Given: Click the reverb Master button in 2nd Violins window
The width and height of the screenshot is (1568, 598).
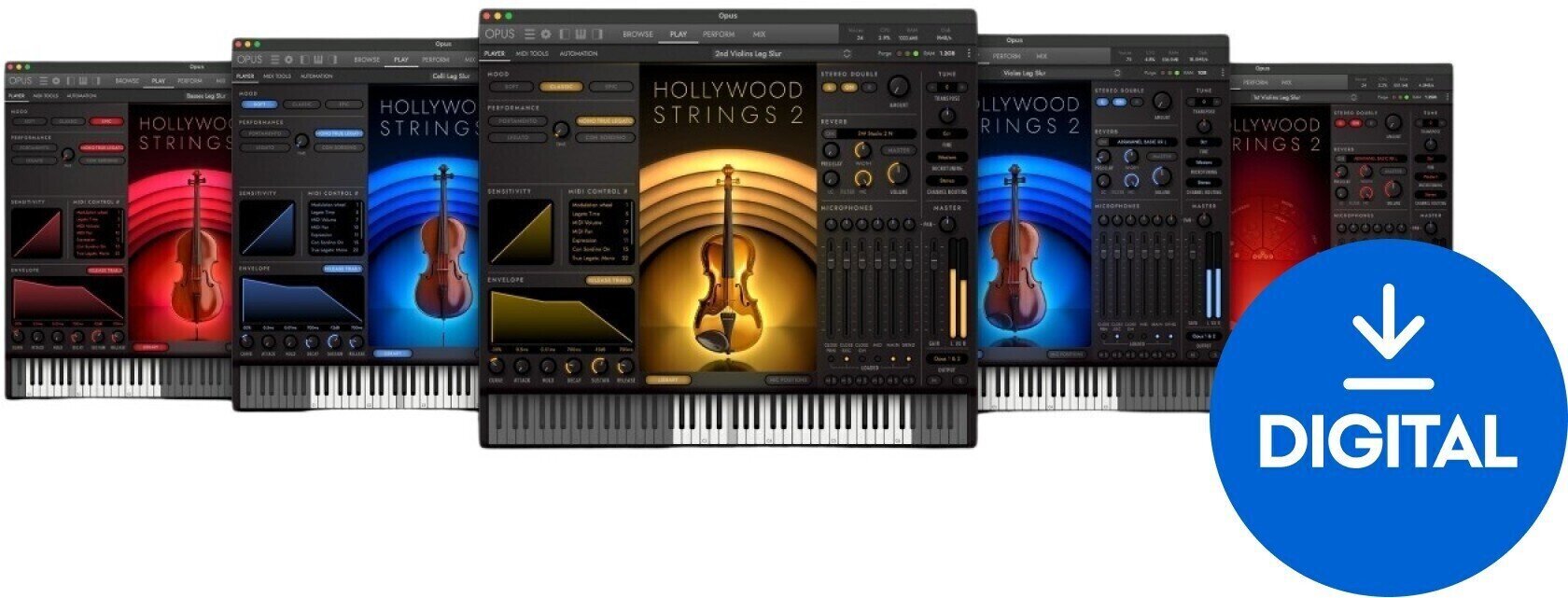Looking at the screenshot, I should click(898, 150).
